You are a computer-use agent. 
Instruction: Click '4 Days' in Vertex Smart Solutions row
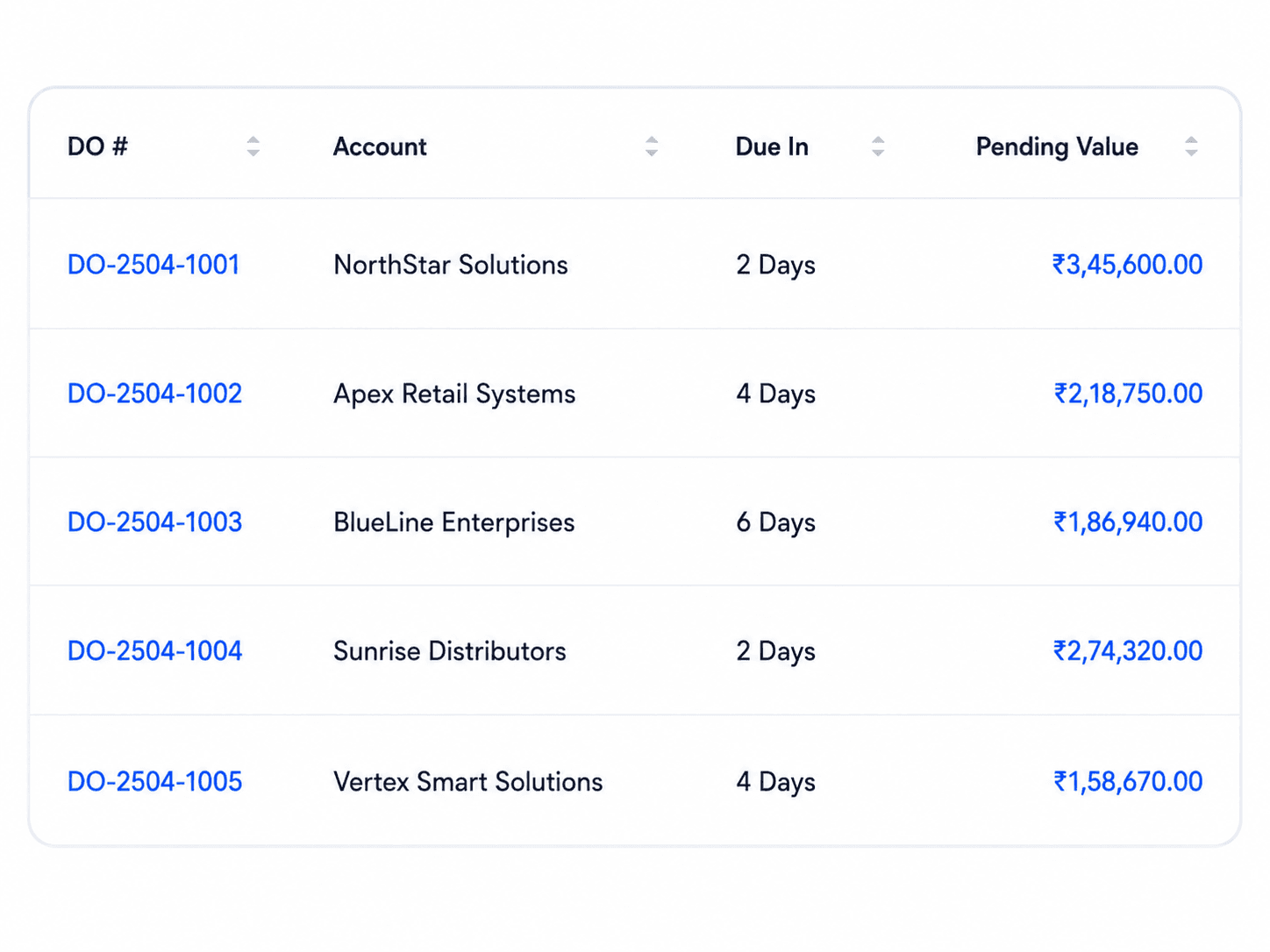775,783
